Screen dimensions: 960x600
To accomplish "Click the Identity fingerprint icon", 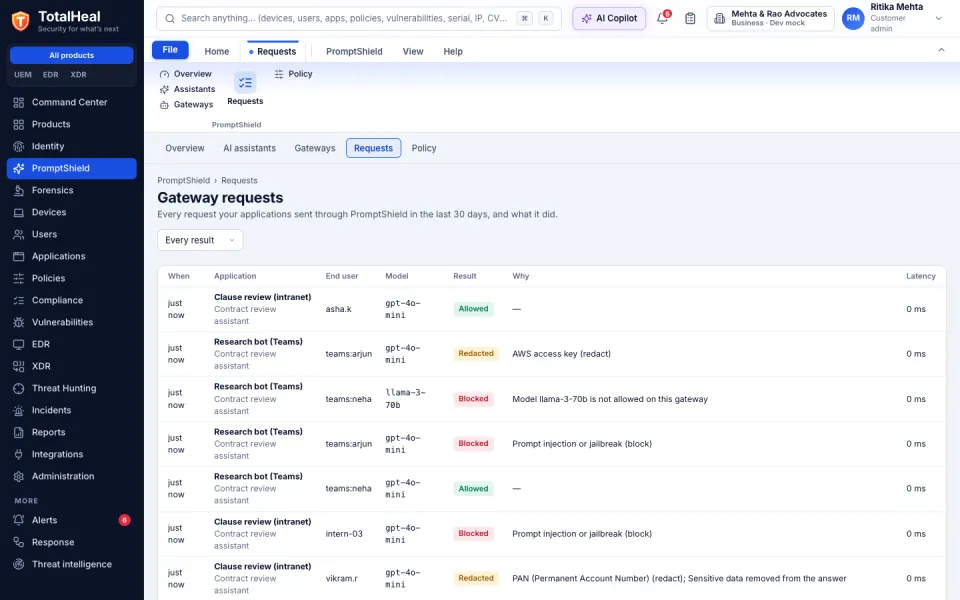I will point(19,146).
